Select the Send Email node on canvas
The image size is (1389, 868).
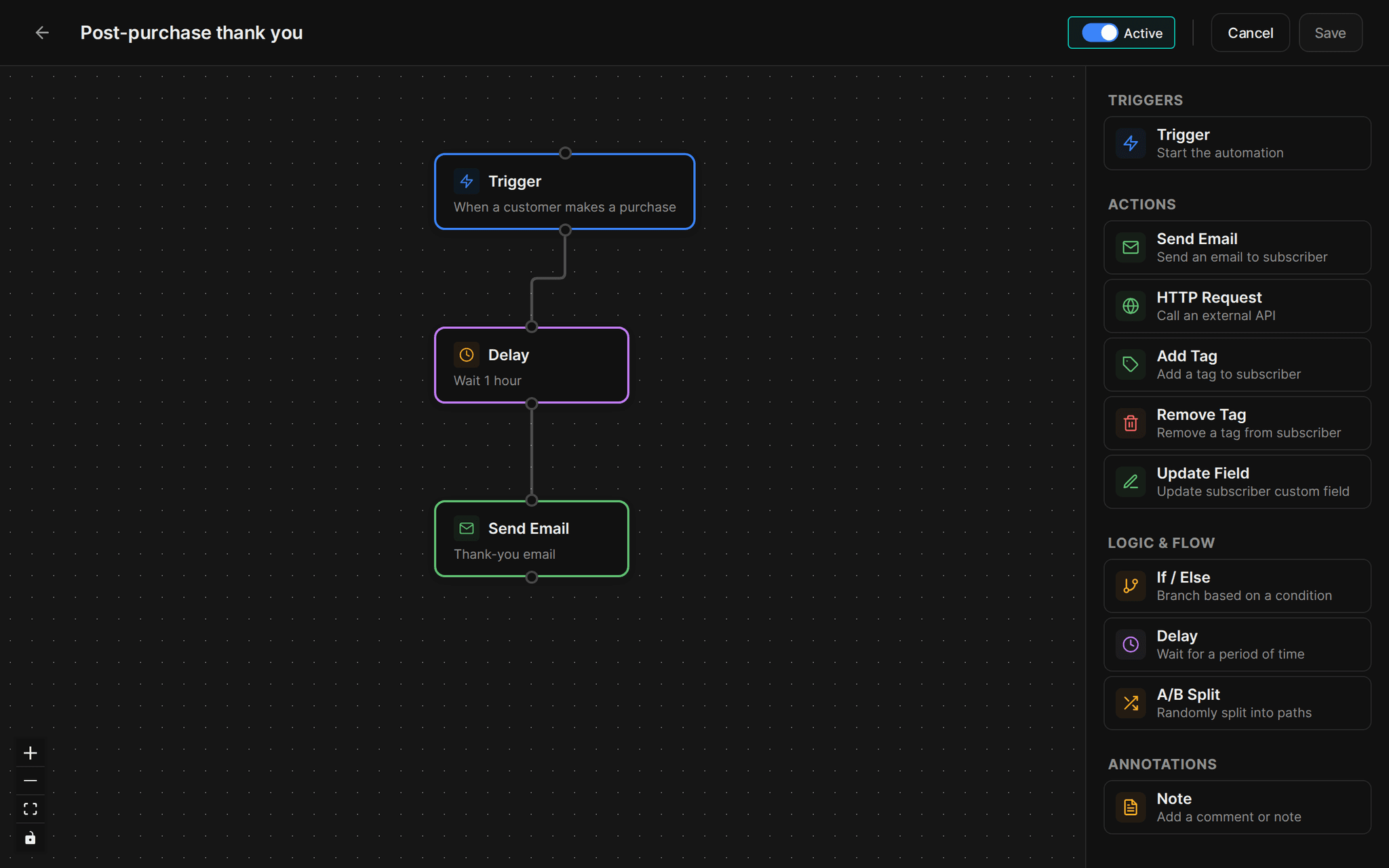tap(532, 539)
